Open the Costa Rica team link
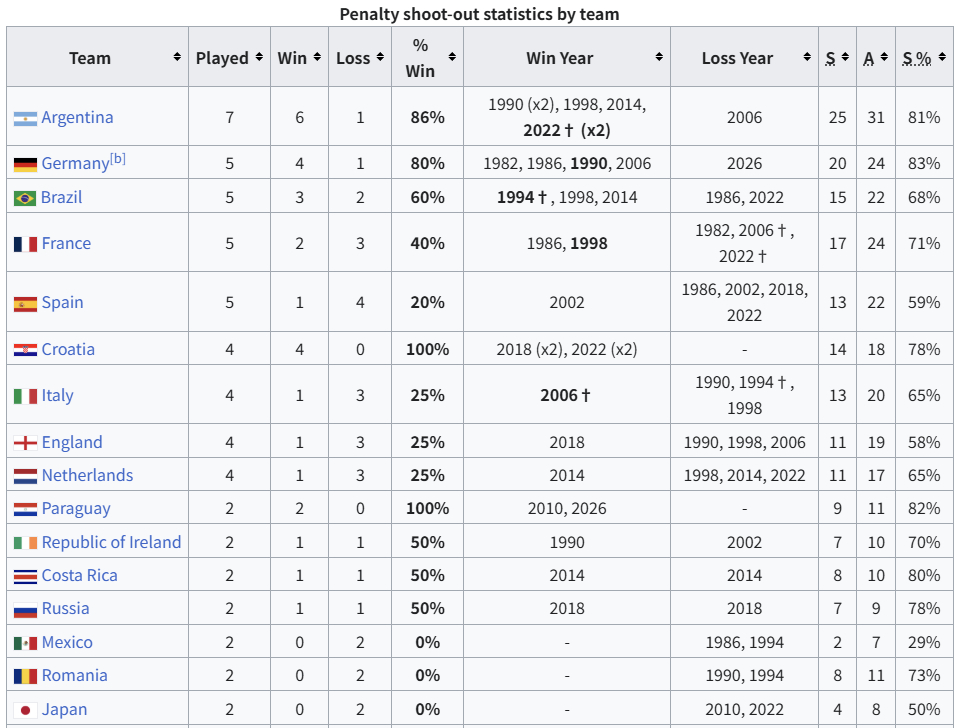Image resolution: width=959 pixels, height=728 pixels. (80, 576)
